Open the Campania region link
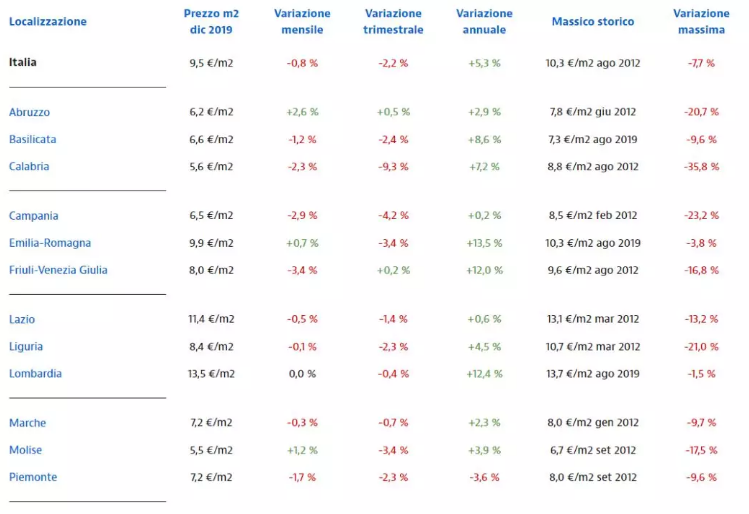 [x=34, y=216]
